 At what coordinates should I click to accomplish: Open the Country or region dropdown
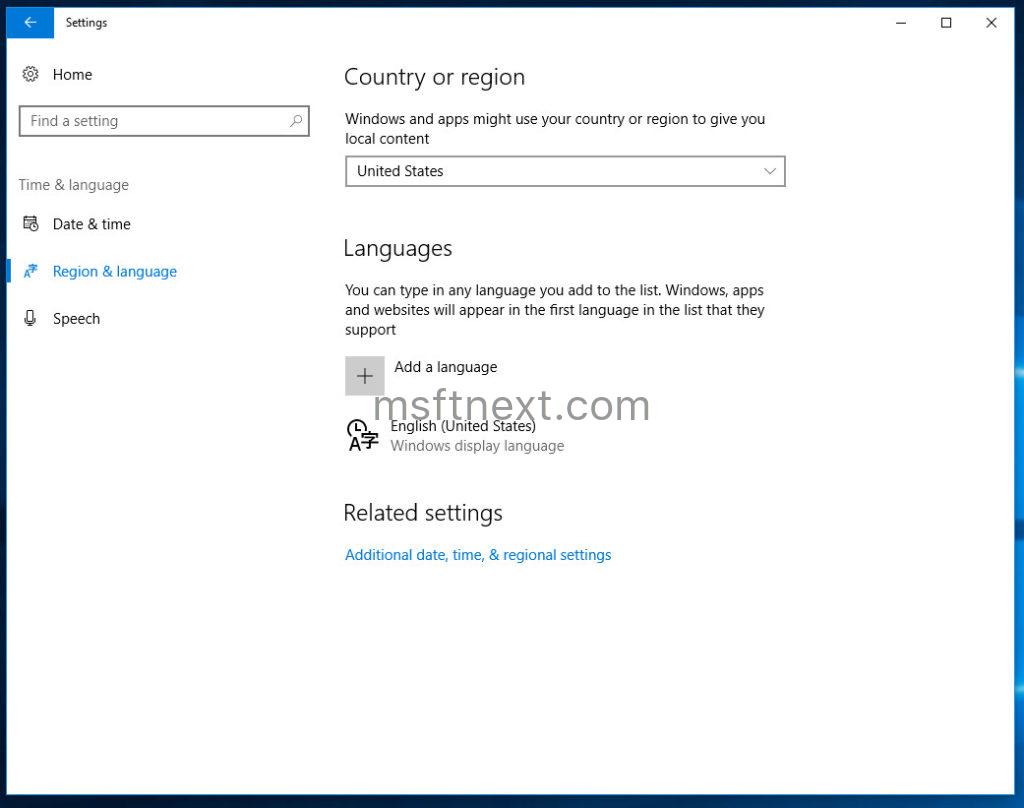pyautogui.click(x=565, y=171)
